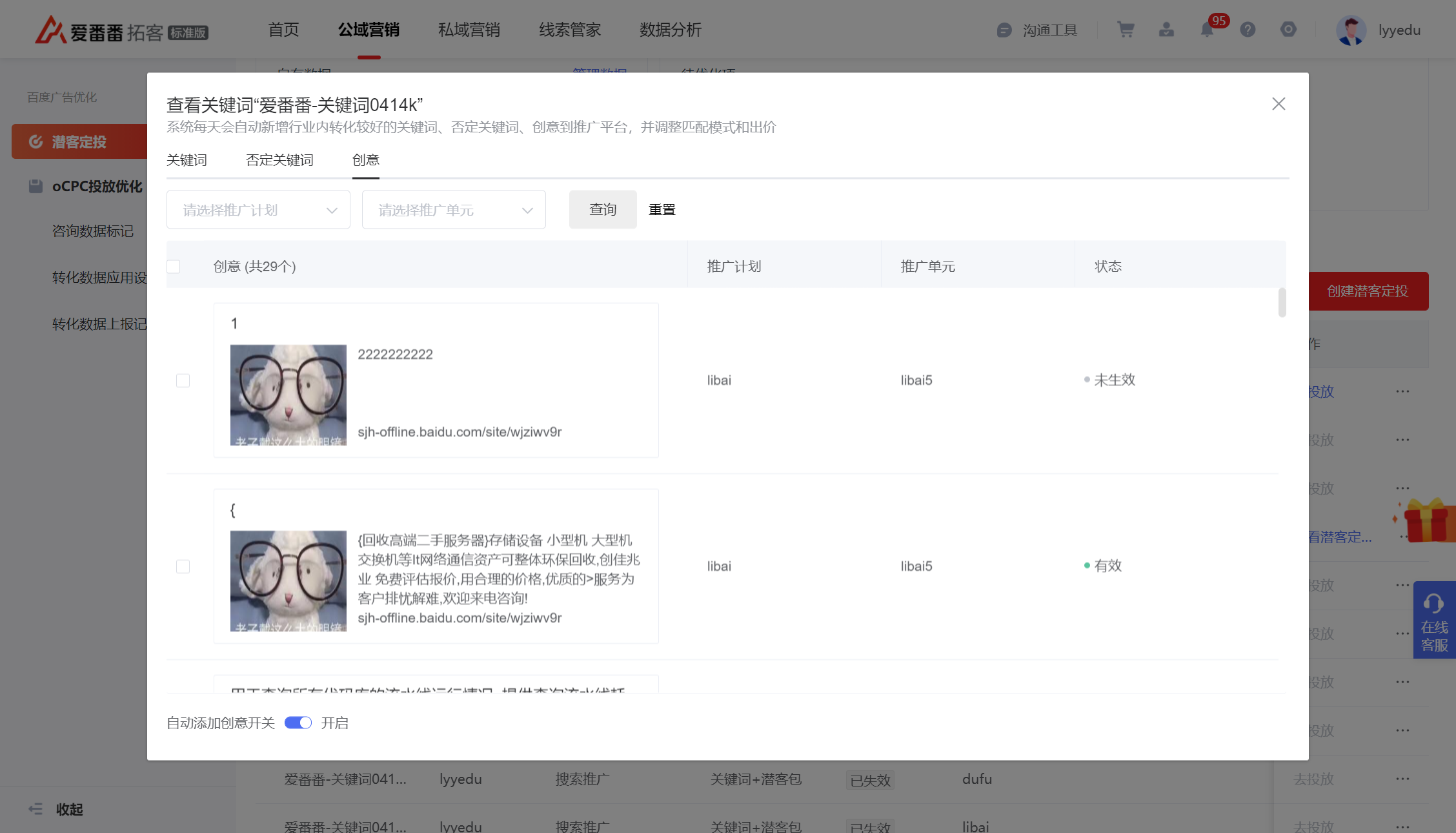The height and width of the screenshot is (833, 1456).
Task: Open the gift box promotion icon
Action: 1426,520
